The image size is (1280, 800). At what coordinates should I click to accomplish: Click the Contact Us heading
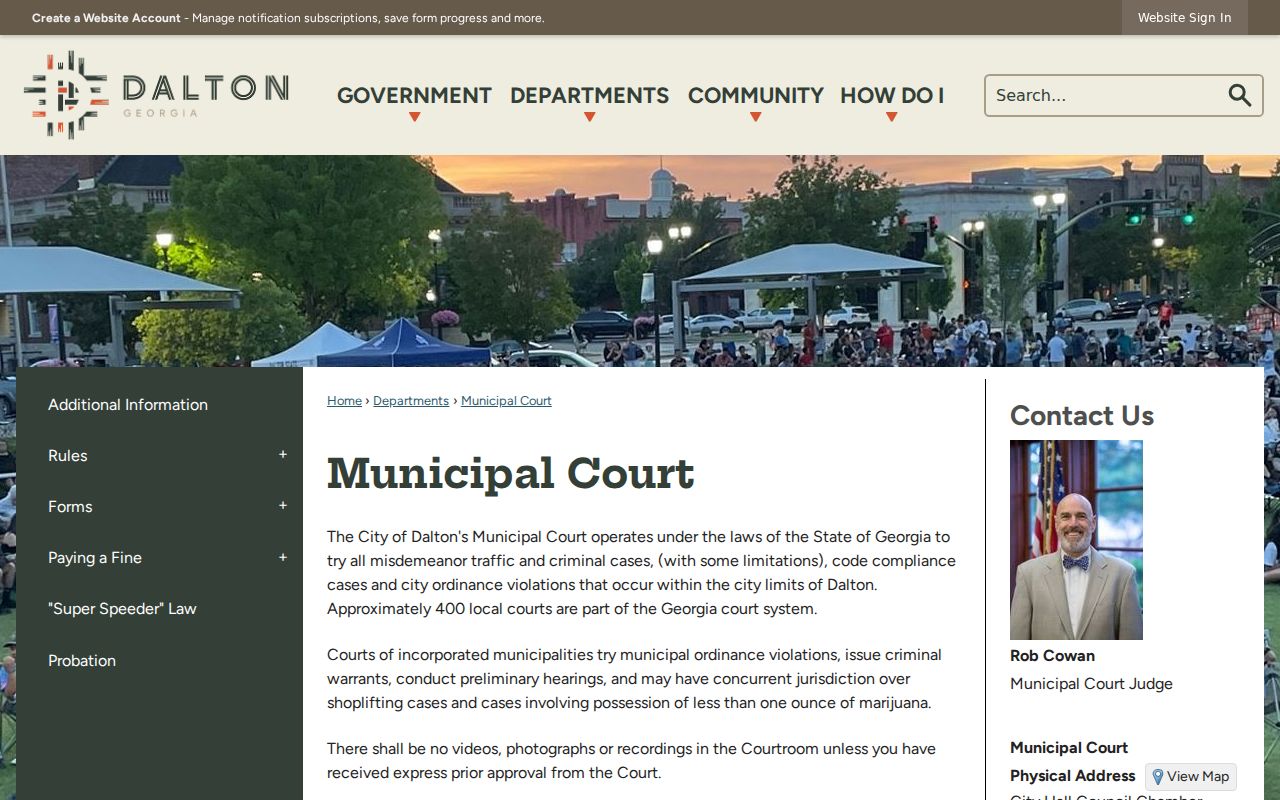pos(1082,415)
